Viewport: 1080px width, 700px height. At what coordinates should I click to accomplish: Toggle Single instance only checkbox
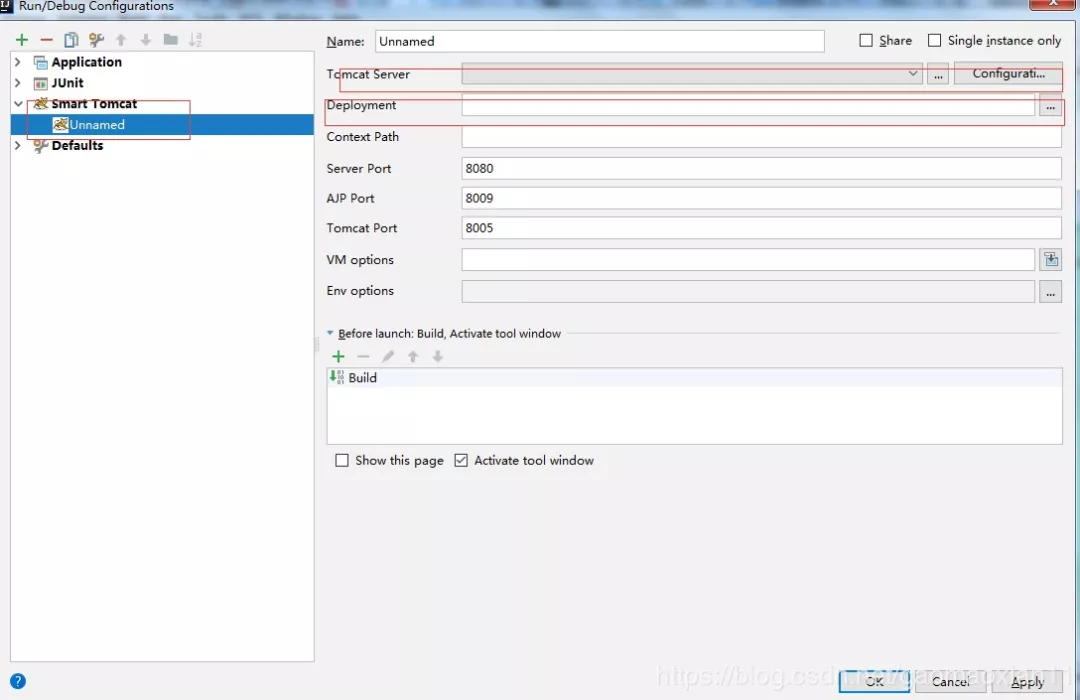[934, 41]
